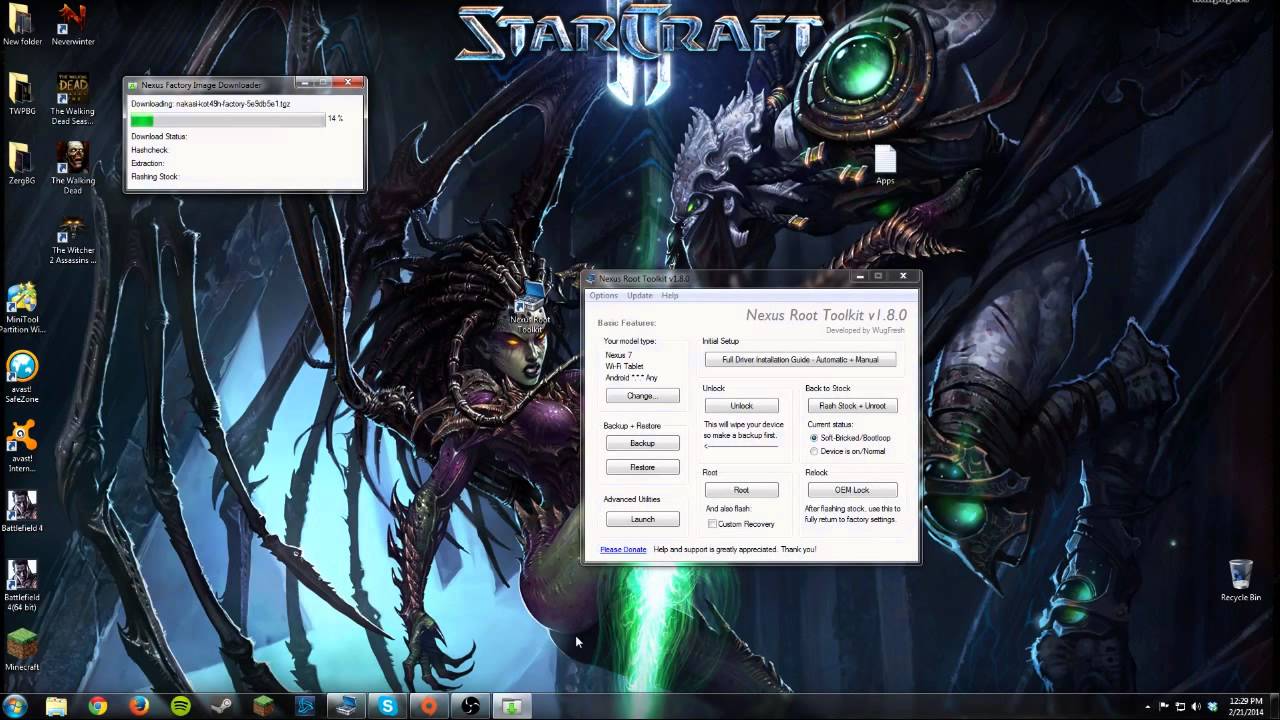Select the Neverwinter desktop shortcut
1280x720 pixels.
73,25
